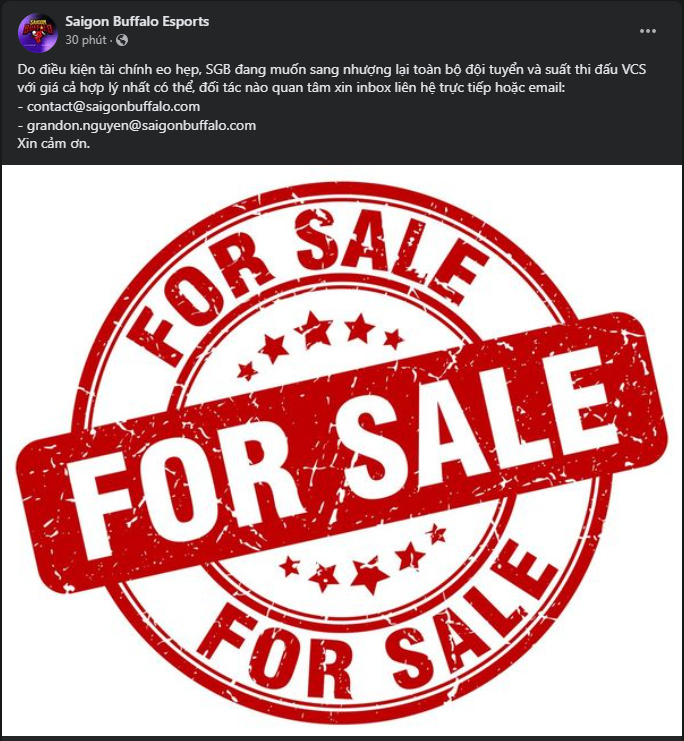Open the Saigon Buffalo Esports page name
684x741 pixels.
137,22
